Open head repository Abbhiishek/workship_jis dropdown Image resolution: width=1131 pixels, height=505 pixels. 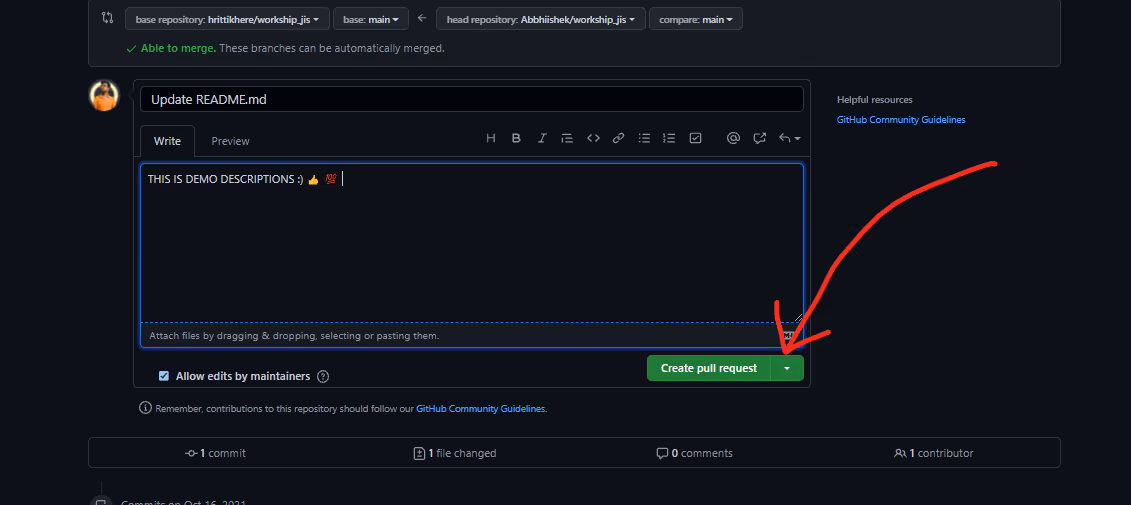541,19
